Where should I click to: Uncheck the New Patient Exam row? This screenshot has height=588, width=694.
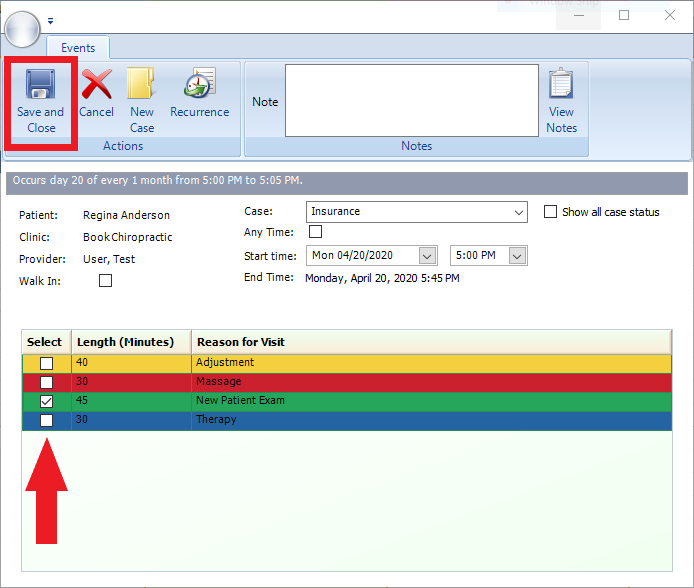pos(46,401)
